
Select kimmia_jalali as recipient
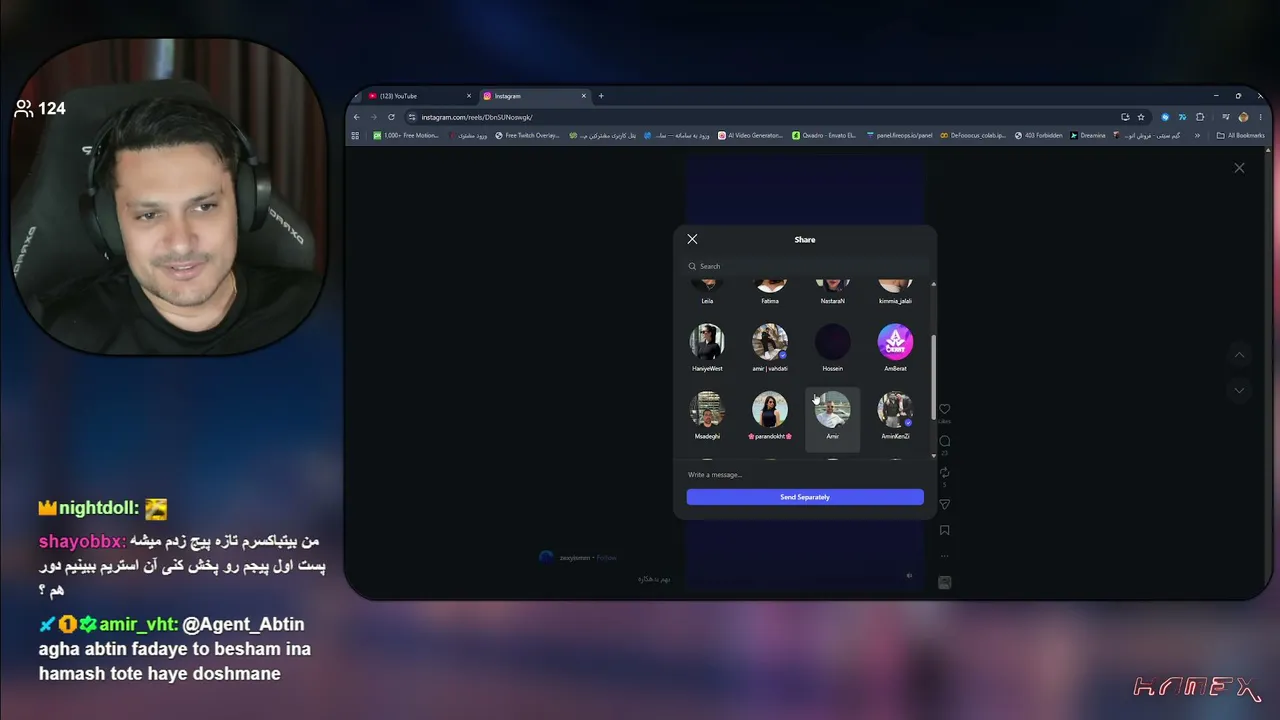tap(895, 292)
